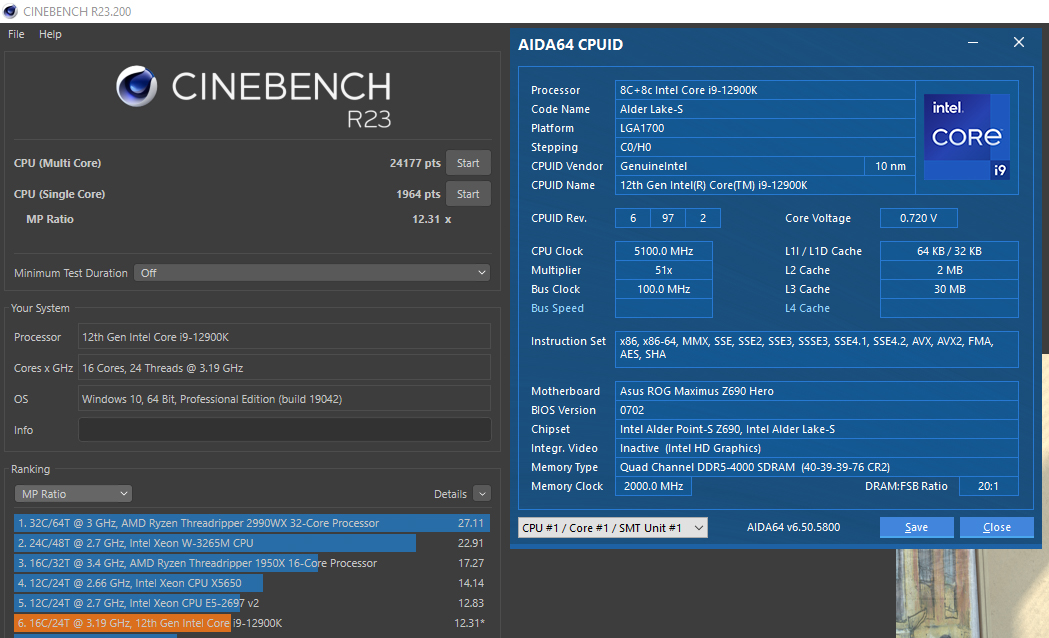This screenshot has width=1049, height=638.
Task: Click the BIOS Version value 0702
Action: click(x=816, y=410)
